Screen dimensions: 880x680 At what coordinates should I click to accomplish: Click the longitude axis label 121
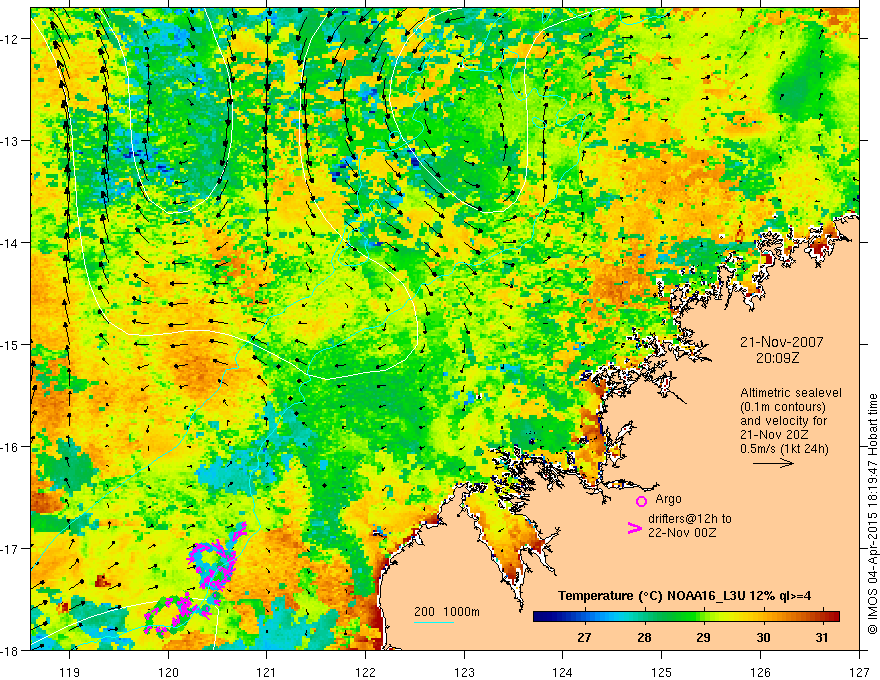pos(267,672)
